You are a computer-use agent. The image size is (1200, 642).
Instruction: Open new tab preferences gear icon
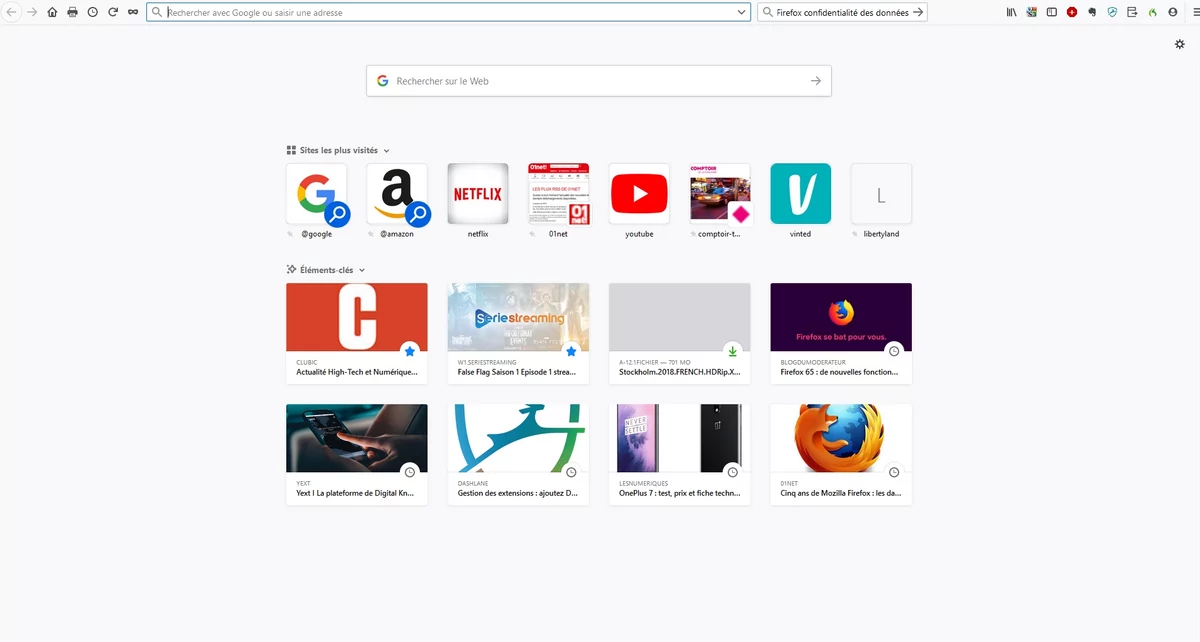pos(1180,44)
